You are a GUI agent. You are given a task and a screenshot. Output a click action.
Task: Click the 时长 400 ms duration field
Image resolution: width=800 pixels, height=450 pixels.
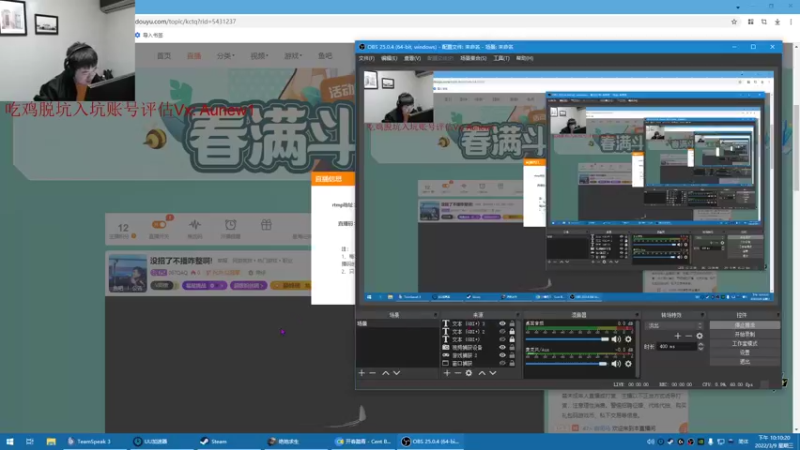click(677, 346)
